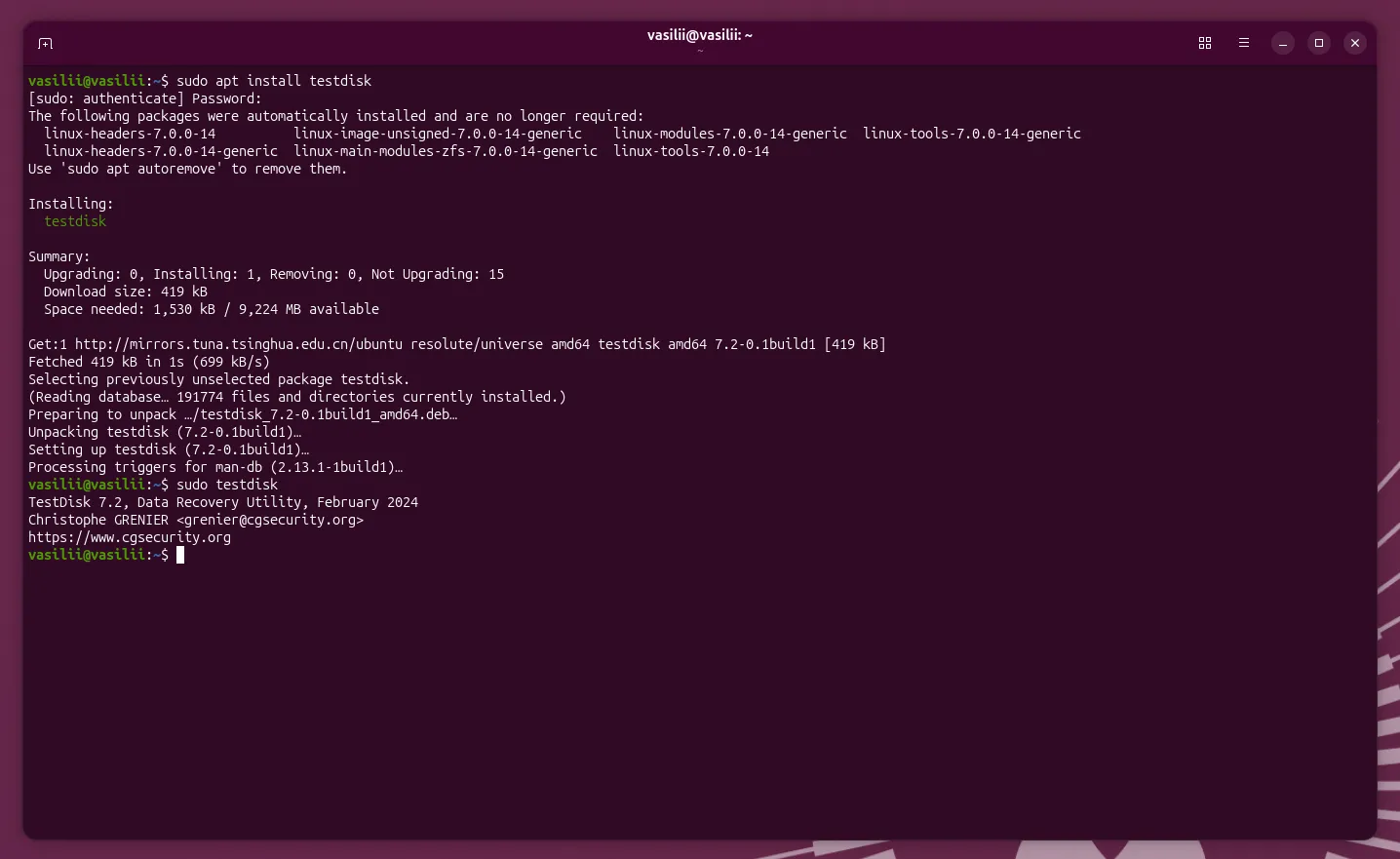Click 'Selecting previously unselected package testdisk.'

point(219,379)
